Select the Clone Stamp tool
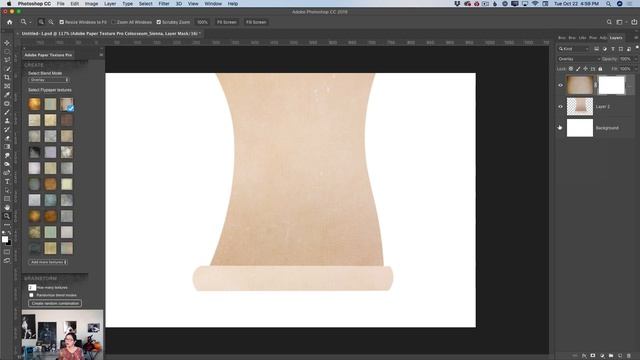This screenshot has height=360, width=640. click(x=7, y=121)
